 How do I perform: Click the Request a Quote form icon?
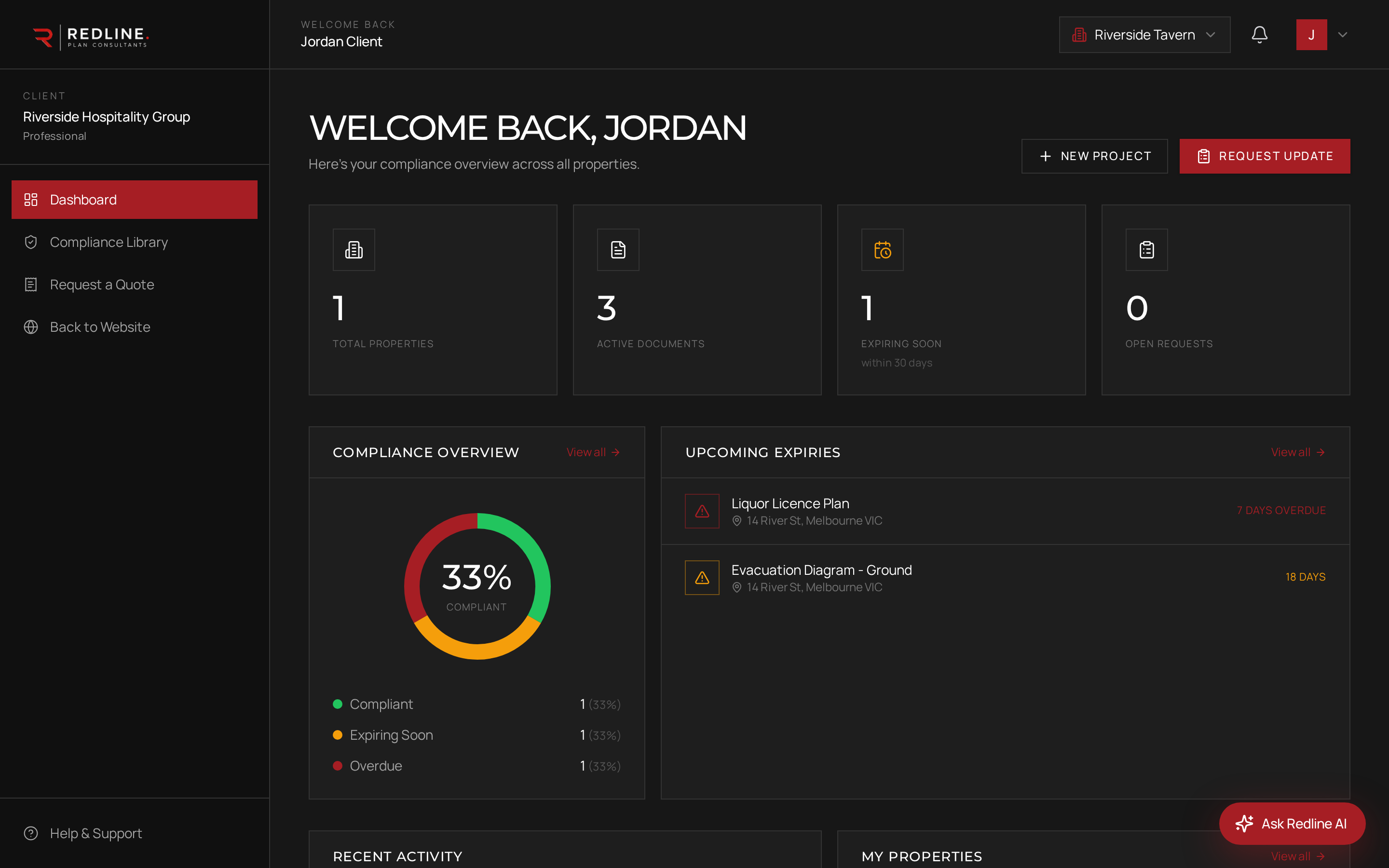[31, 285]
